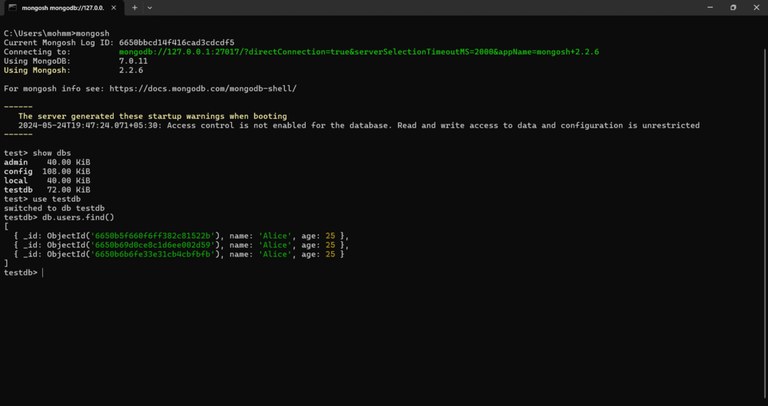Open a new terminal tab

pos(135,7)
